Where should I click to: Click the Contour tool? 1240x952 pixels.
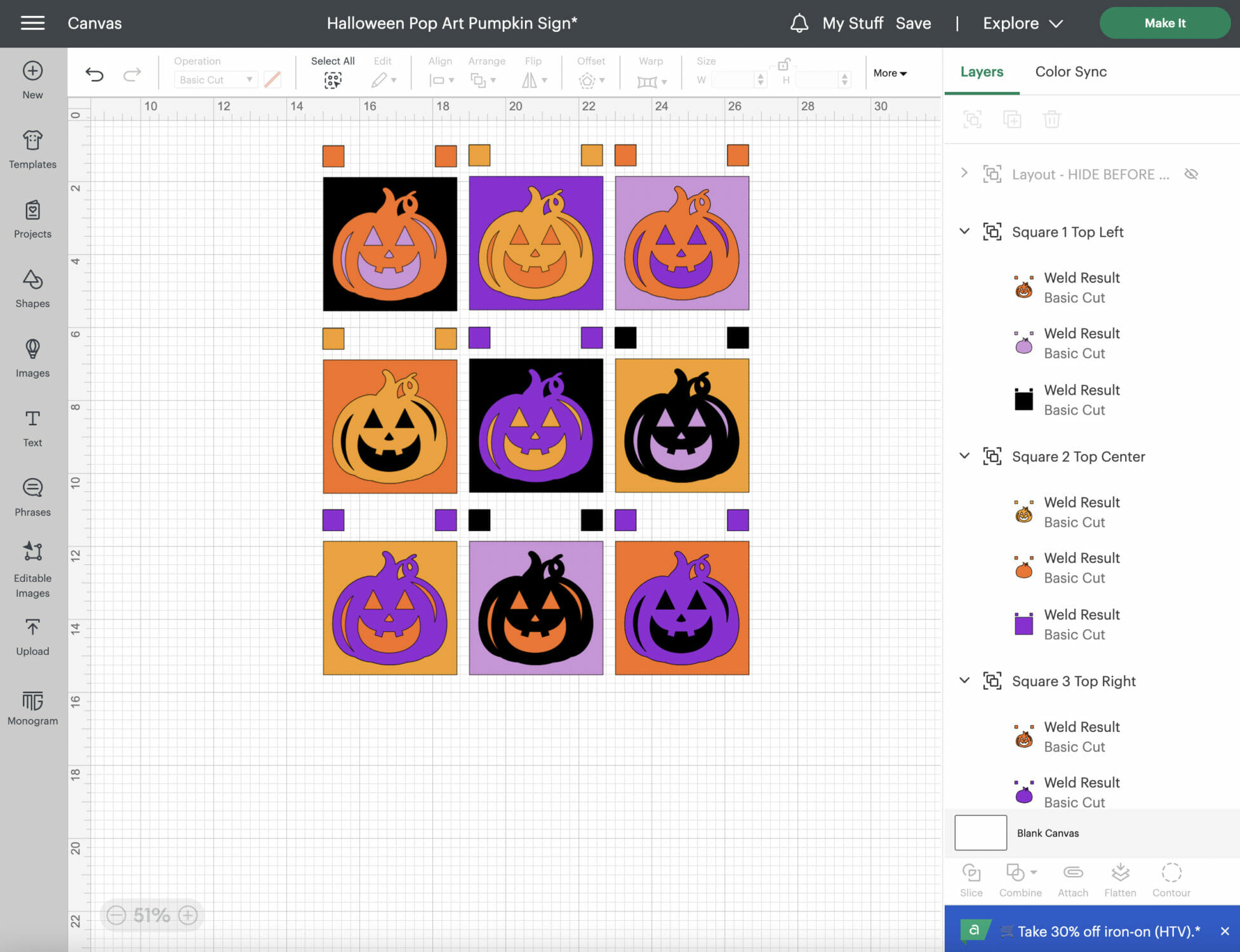(1171, 880)
